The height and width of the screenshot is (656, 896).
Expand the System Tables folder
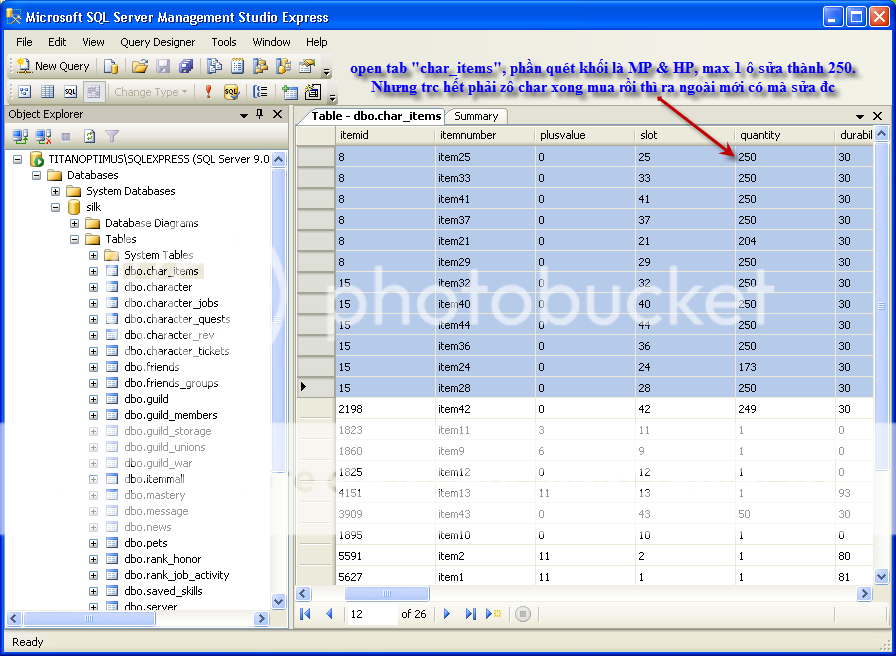coord(93,255)
